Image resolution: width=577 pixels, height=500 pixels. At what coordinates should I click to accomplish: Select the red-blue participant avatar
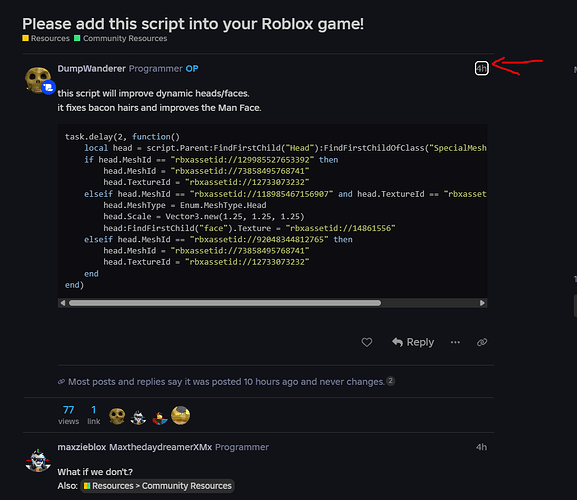tap(160, 417)
